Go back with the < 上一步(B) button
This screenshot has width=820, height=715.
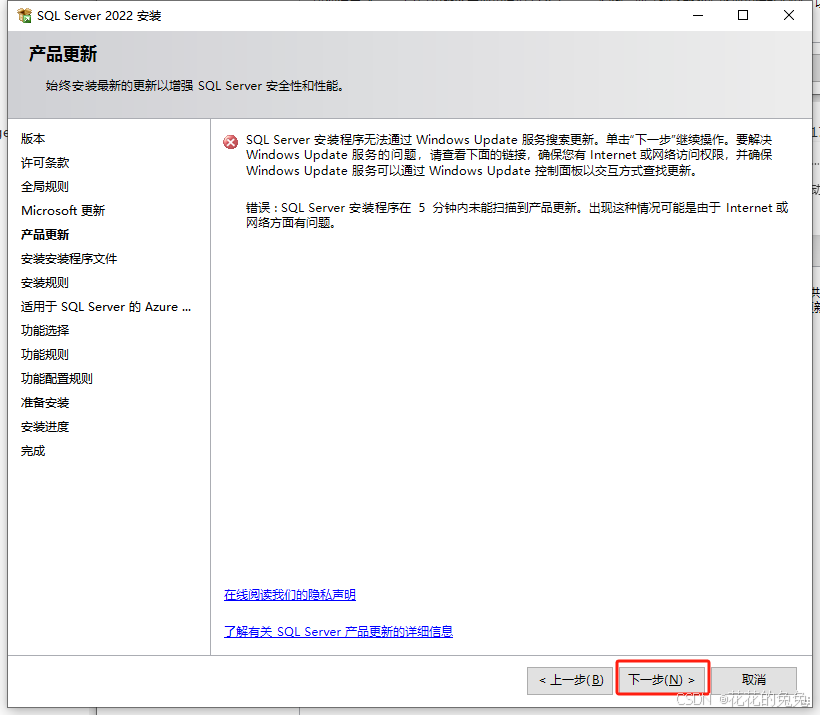tap(570, 680)
